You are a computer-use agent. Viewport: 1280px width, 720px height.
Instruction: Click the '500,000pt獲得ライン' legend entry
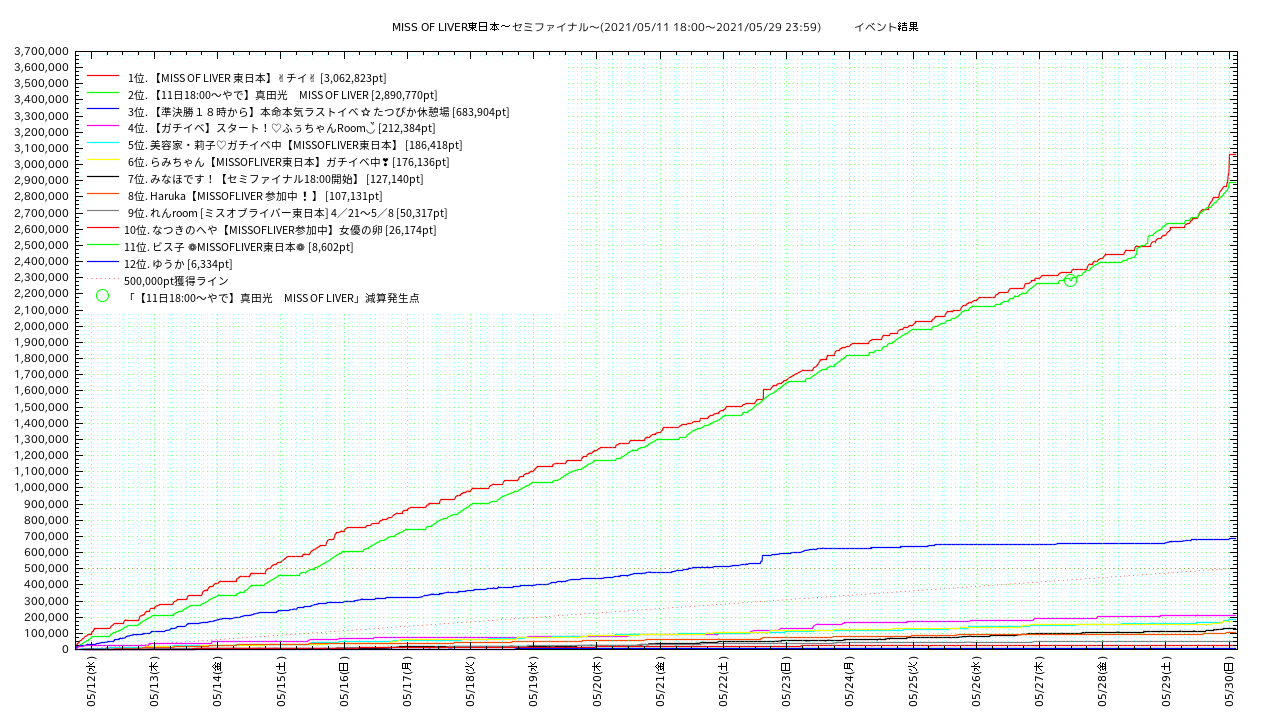[176, 281]
